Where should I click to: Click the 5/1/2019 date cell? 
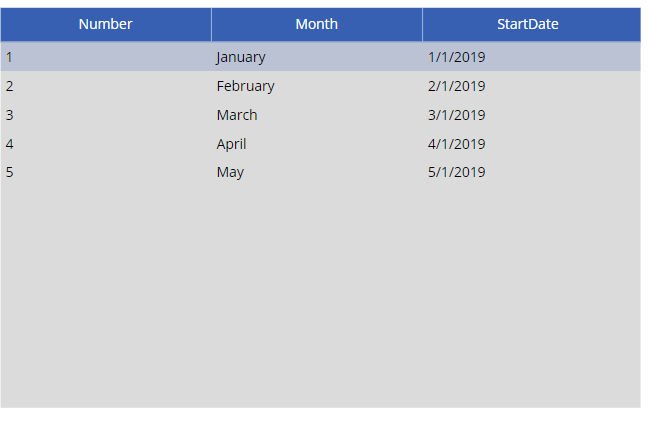(x=456, y=172)
